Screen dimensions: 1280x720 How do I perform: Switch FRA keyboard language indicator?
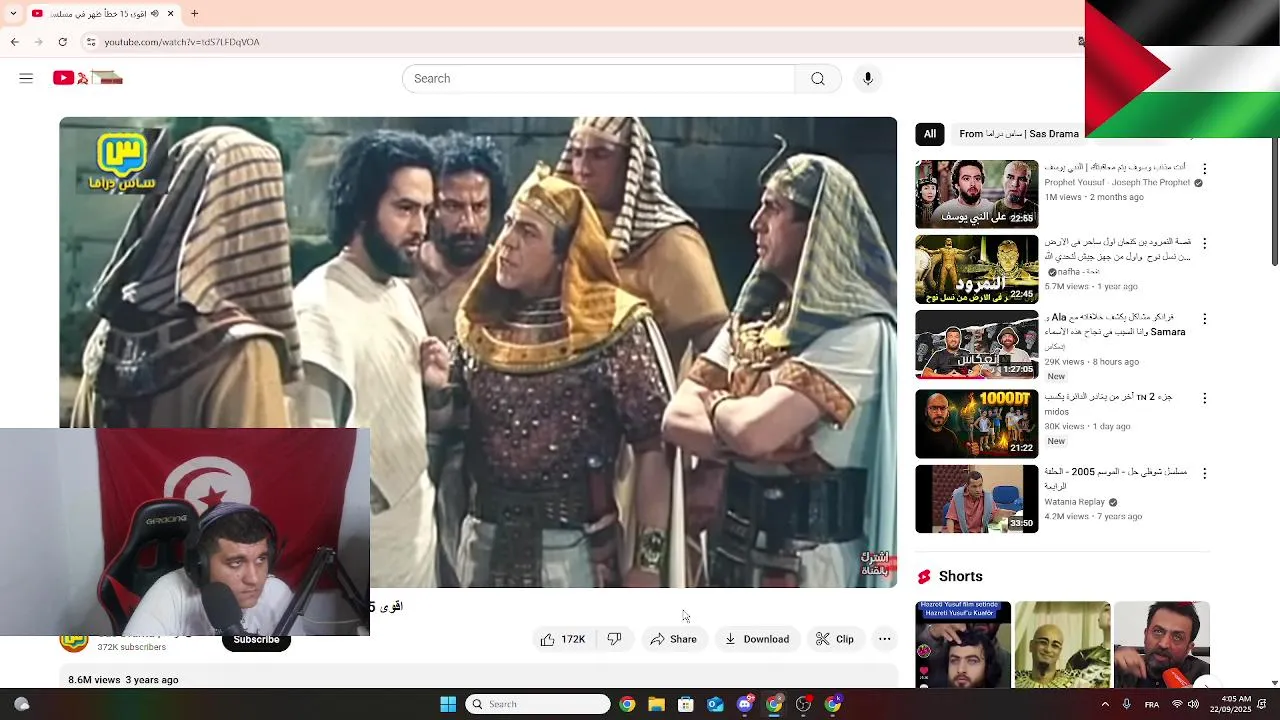click(x=1152, y=704)
